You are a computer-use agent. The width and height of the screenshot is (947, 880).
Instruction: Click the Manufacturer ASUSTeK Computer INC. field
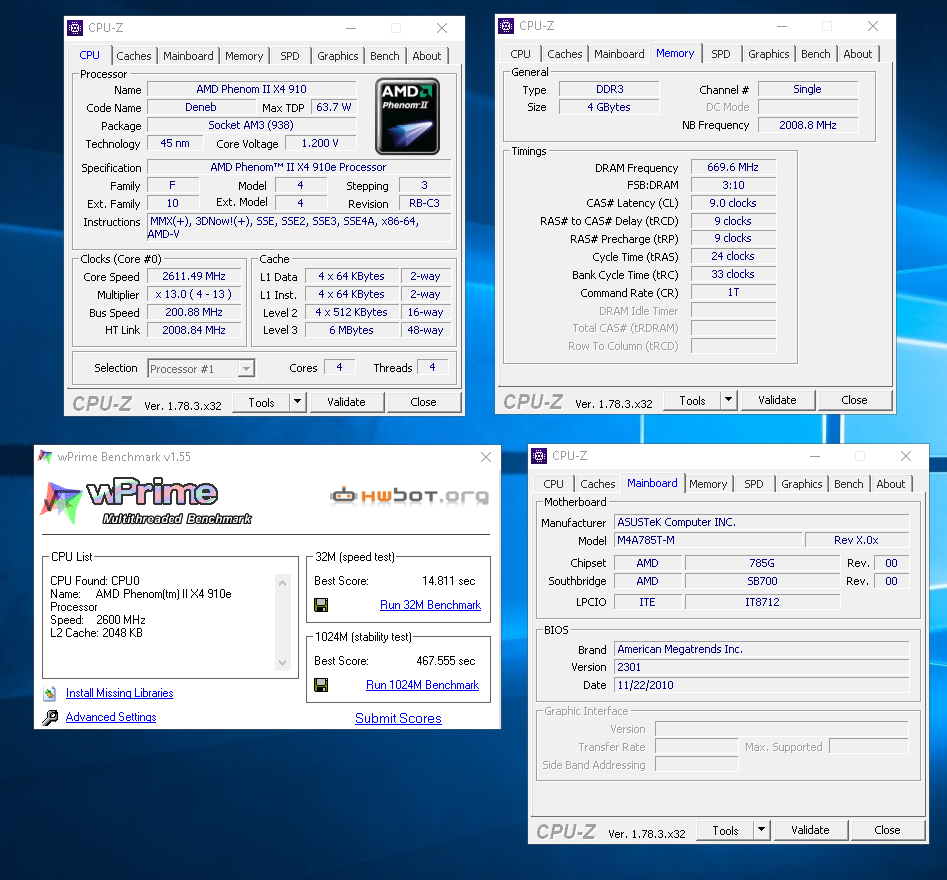coord(762,522)
